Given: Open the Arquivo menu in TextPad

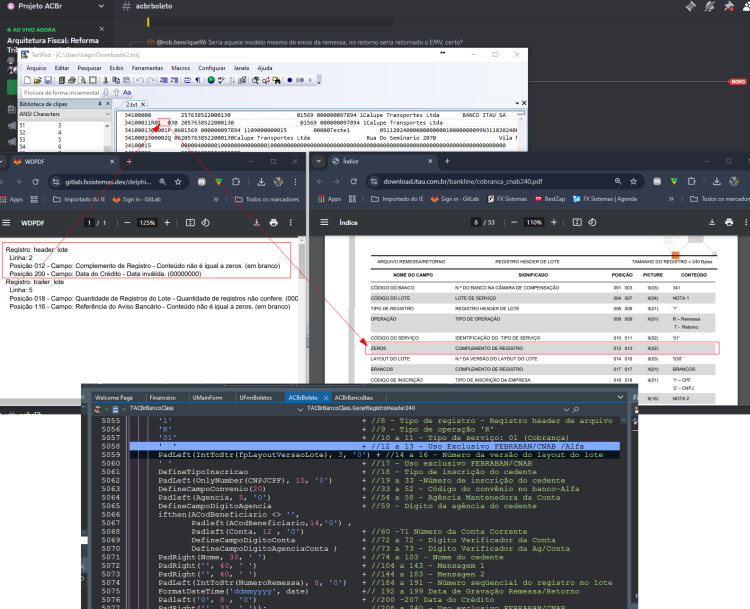Looking at the screenshot, I should tap(36, 68).
